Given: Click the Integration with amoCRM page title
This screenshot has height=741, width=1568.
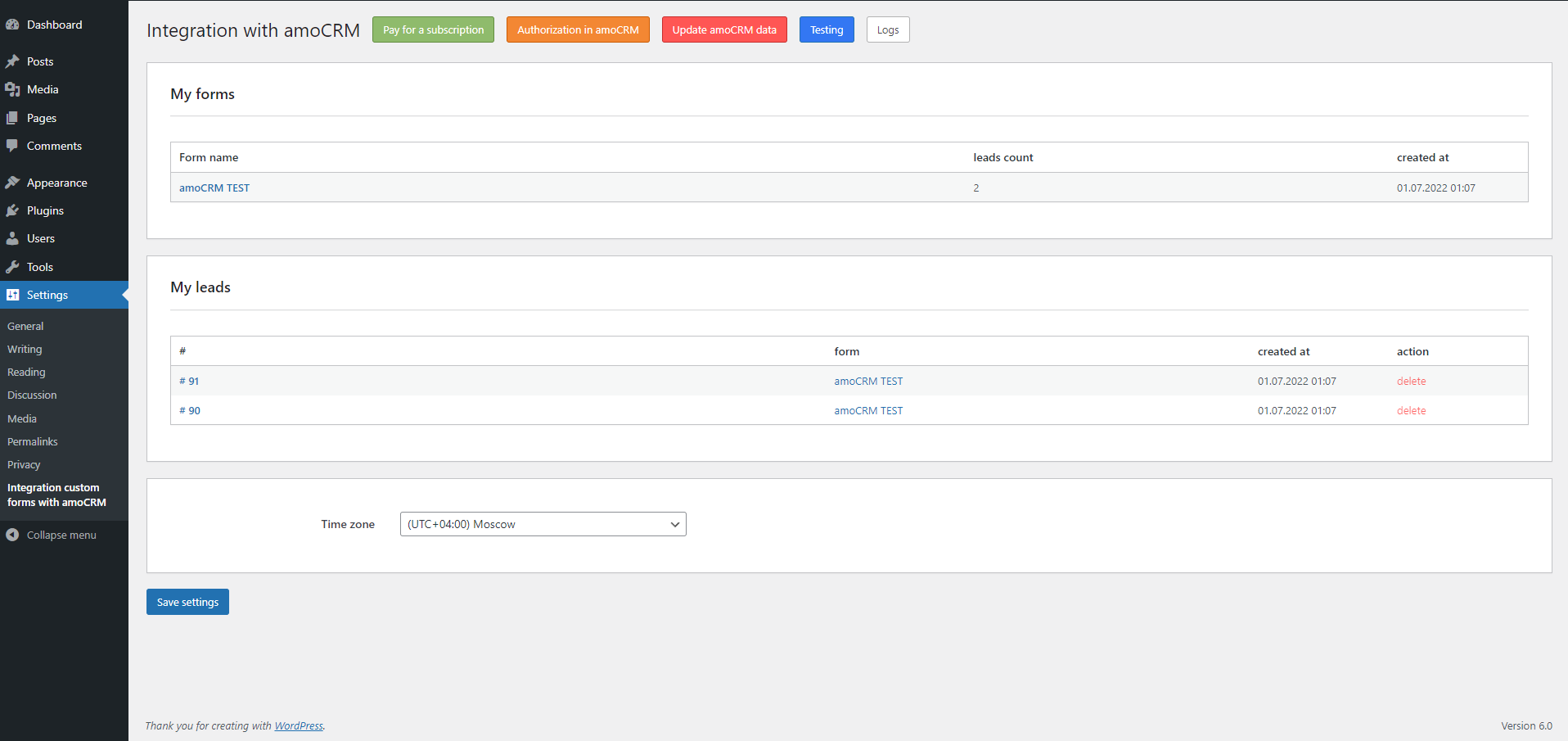Looking at the screenshot, I should pos(253,30).
